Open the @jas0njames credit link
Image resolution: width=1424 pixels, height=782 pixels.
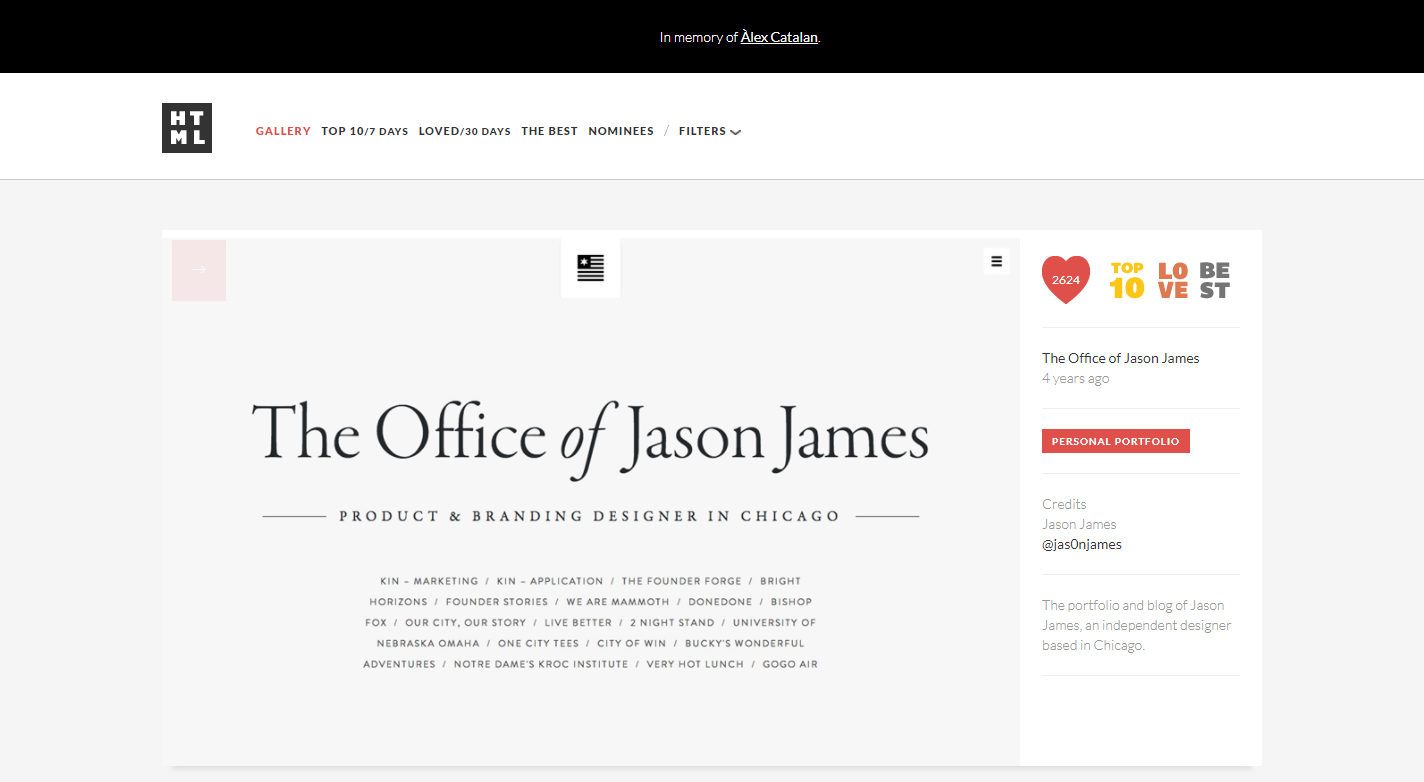tap(1082, 544)
